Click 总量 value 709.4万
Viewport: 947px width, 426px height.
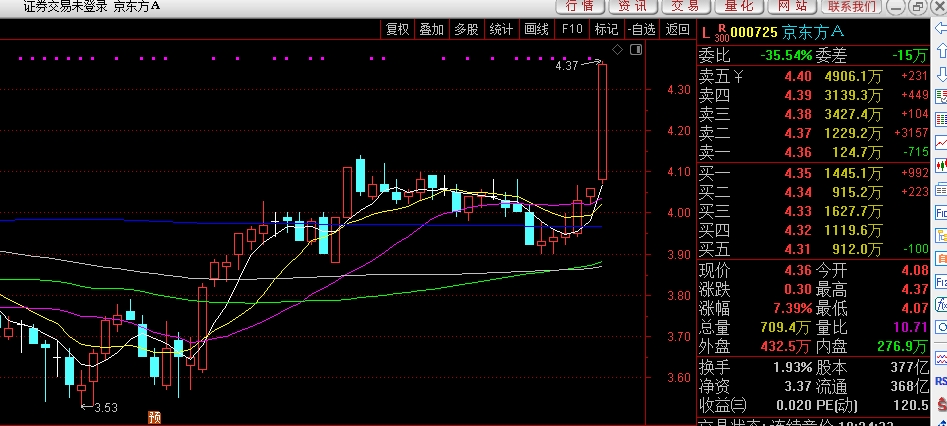click(x=786, y=328)
